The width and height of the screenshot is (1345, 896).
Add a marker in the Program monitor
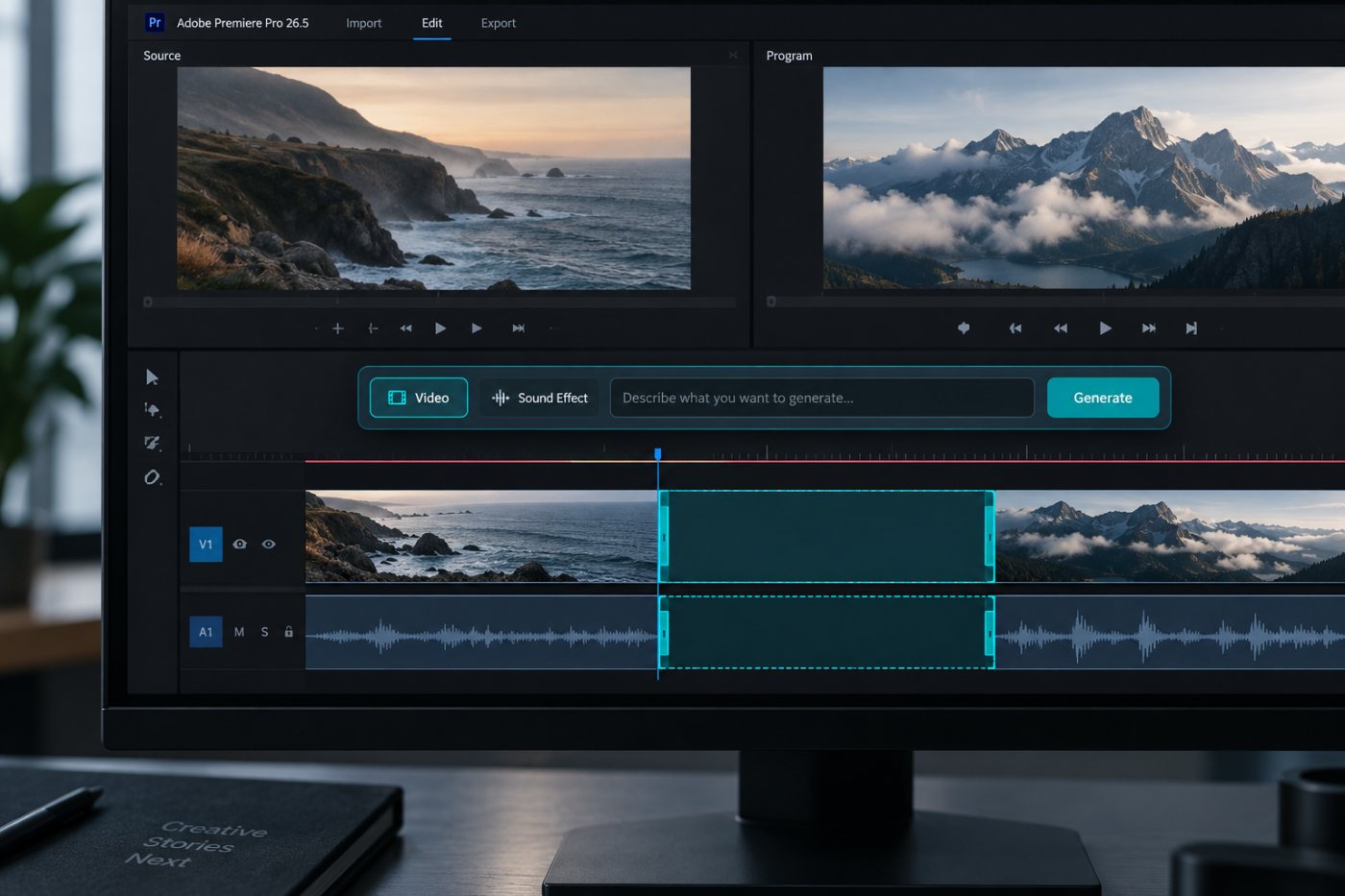pyautogui.click(x=964, y=328)
